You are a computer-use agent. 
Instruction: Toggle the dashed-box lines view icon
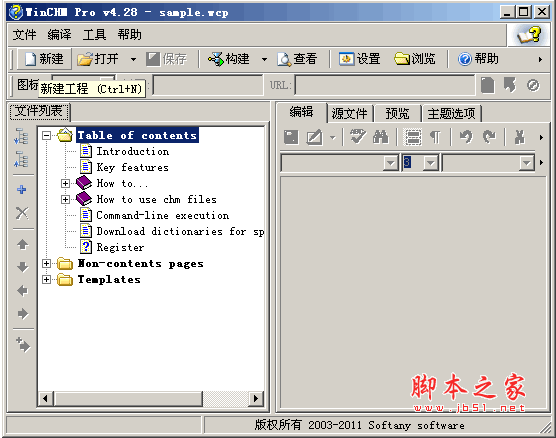point(413,137)
